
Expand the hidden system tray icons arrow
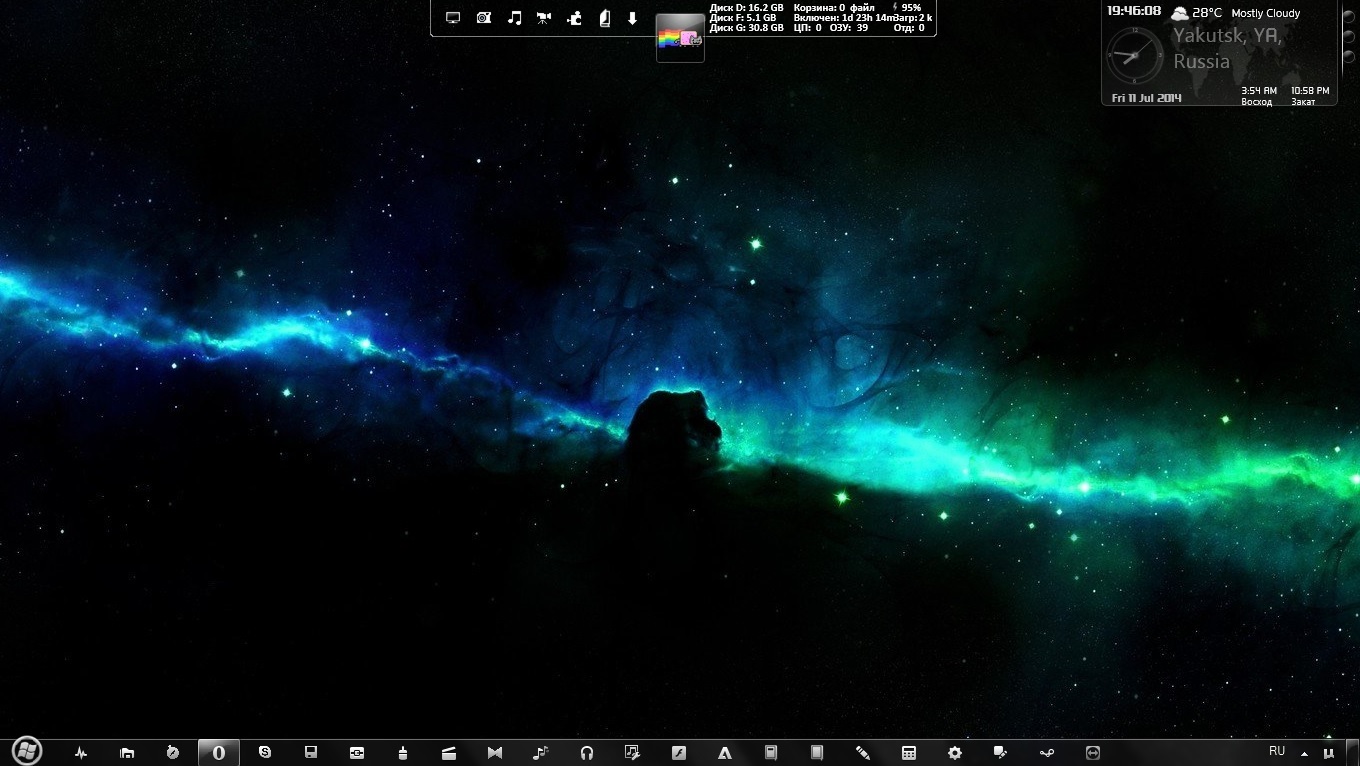pyautogui.click(x=1304, y=753)
